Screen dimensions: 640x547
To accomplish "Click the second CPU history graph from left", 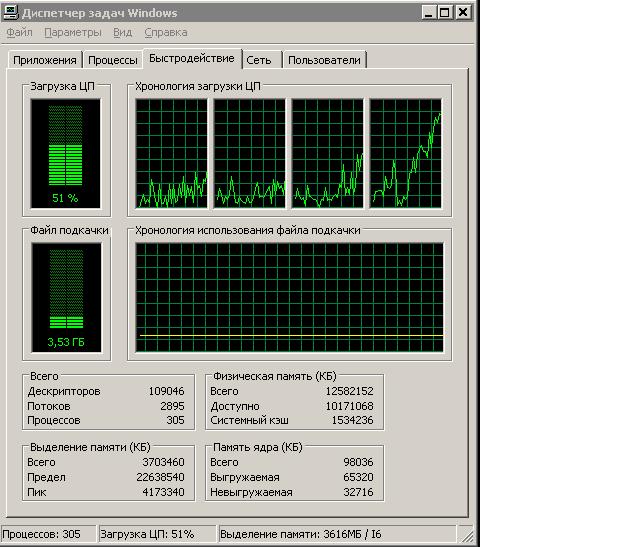I will [249, 153].
